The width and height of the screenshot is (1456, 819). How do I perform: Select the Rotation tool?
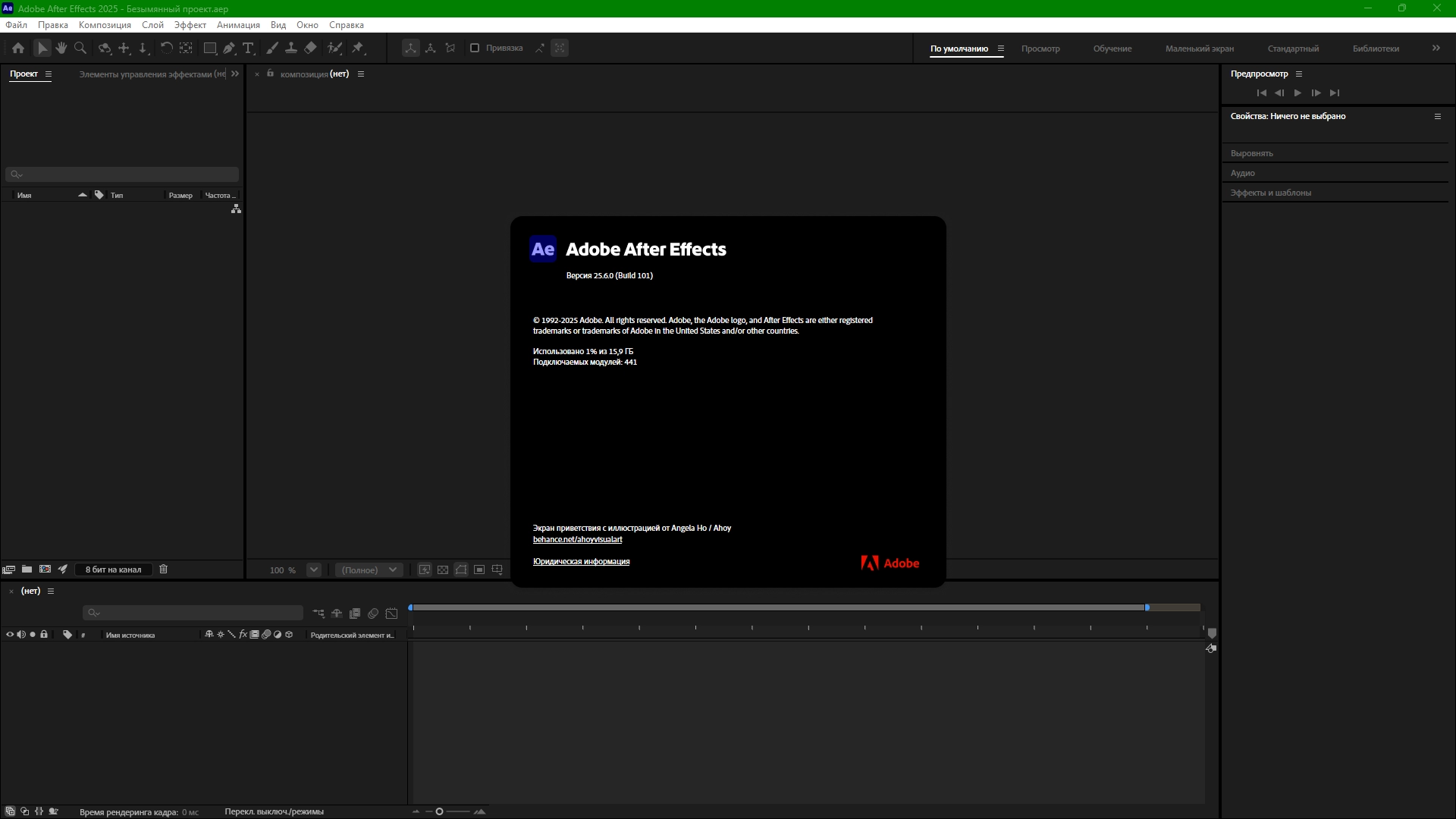pos(166,48)
